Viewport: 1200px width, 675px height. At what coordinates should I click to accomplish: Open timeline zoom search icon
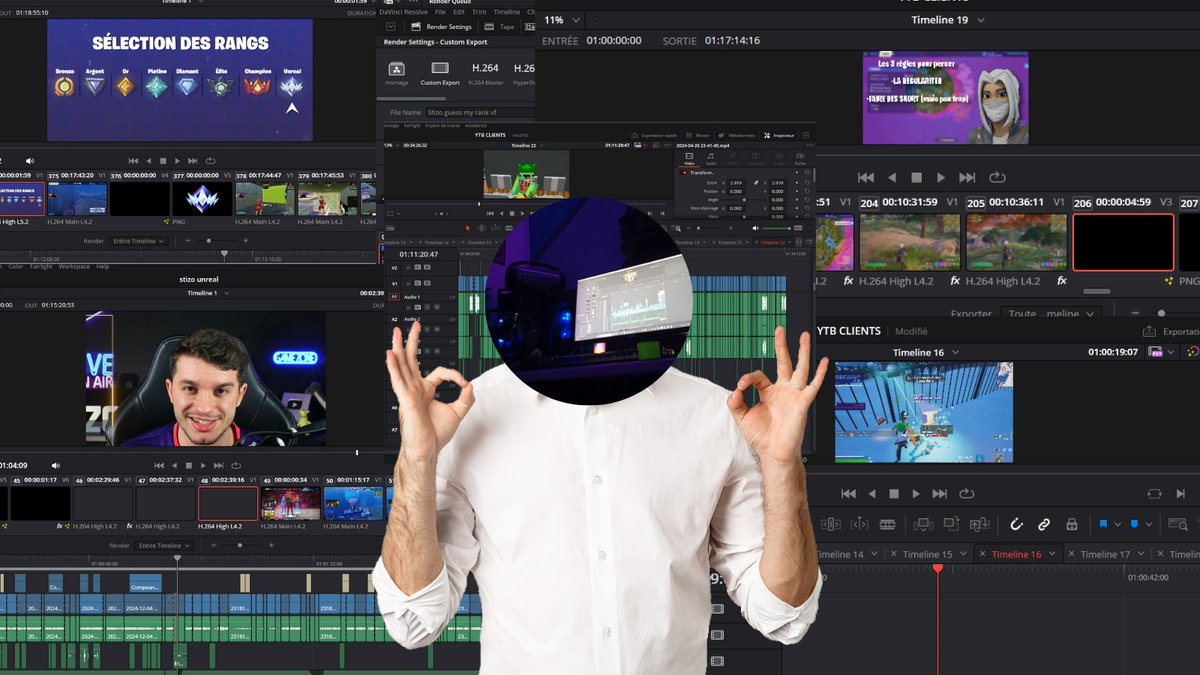click(x=1179, y=524)
